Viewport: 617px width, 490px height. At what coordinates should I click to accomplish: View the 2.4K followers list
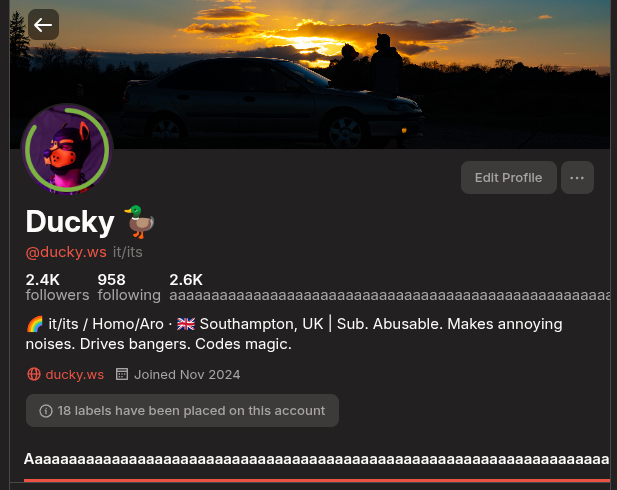tap(57, 287)
